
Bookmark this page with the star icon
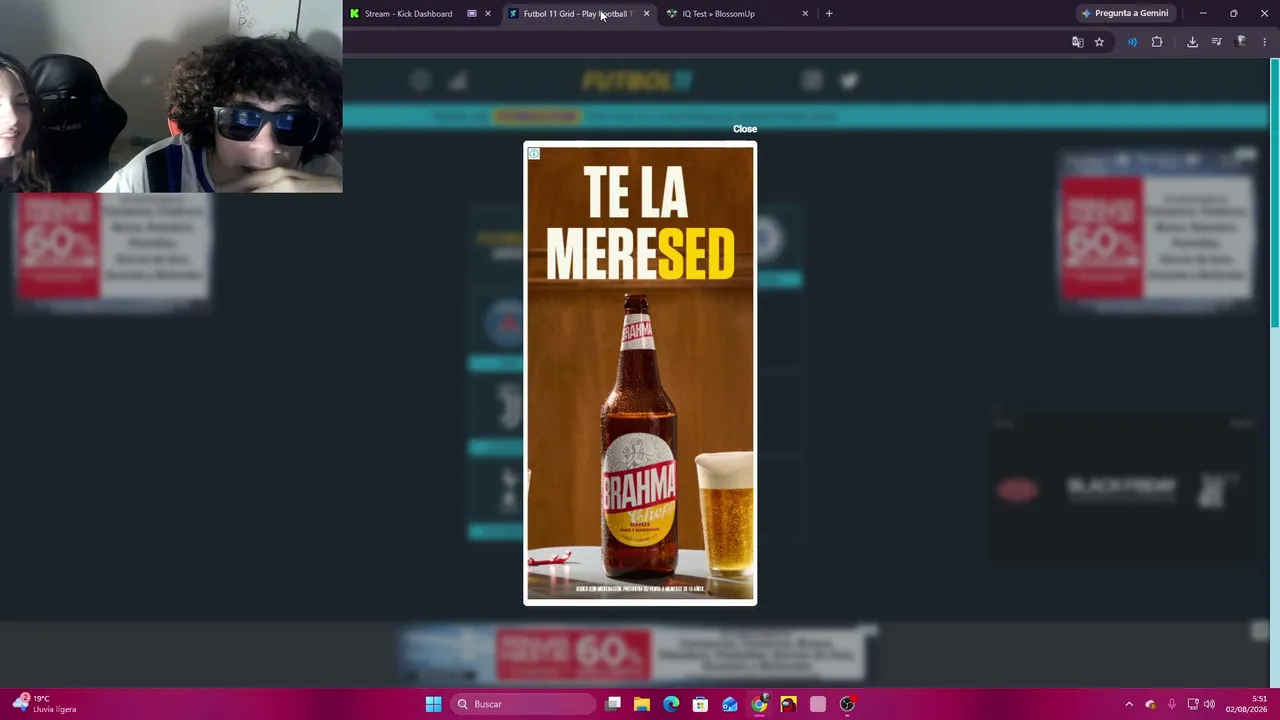1099,42
